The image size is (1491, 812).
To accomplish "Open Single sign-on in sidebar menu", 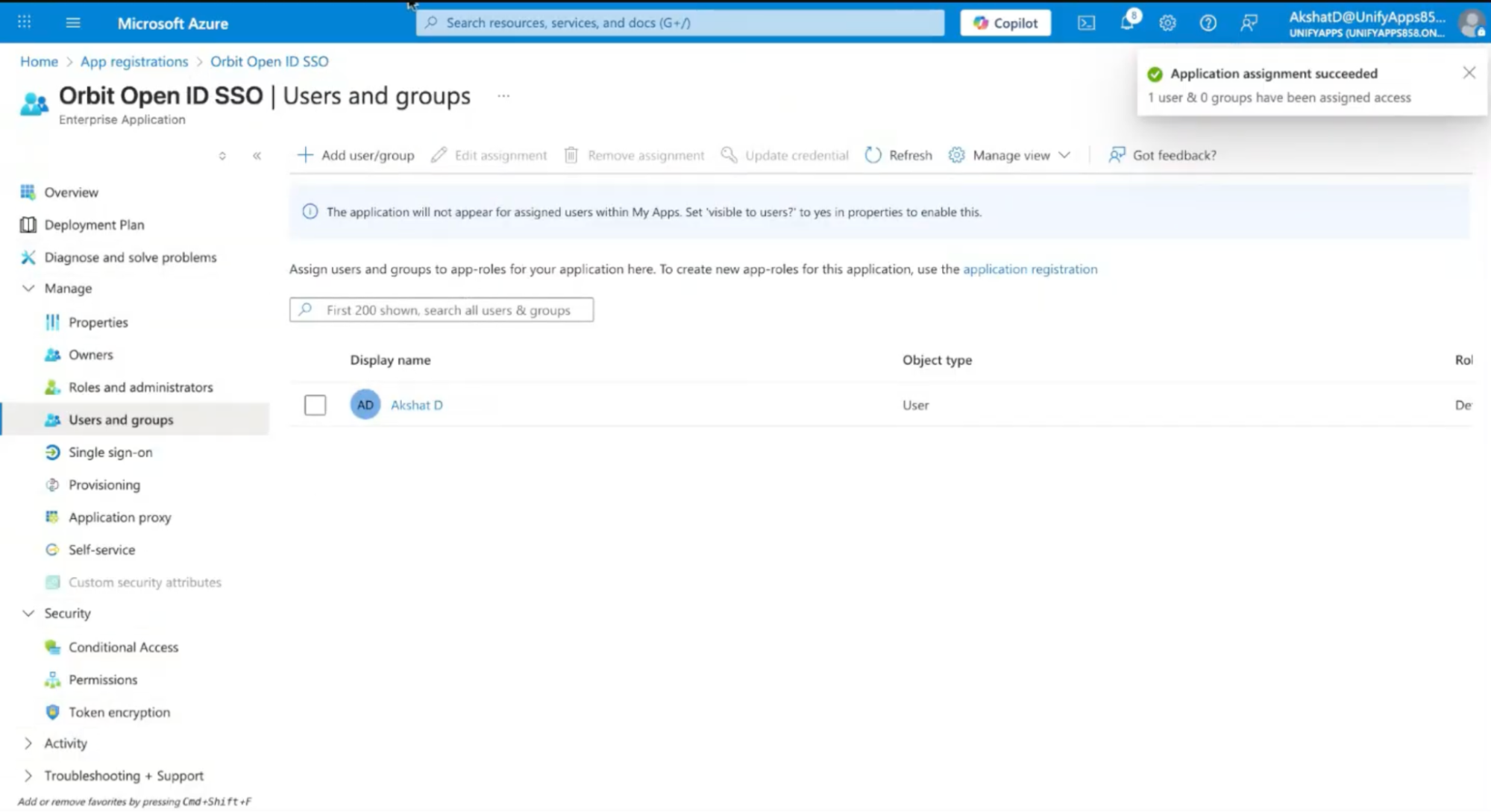I will pos(110,452).
